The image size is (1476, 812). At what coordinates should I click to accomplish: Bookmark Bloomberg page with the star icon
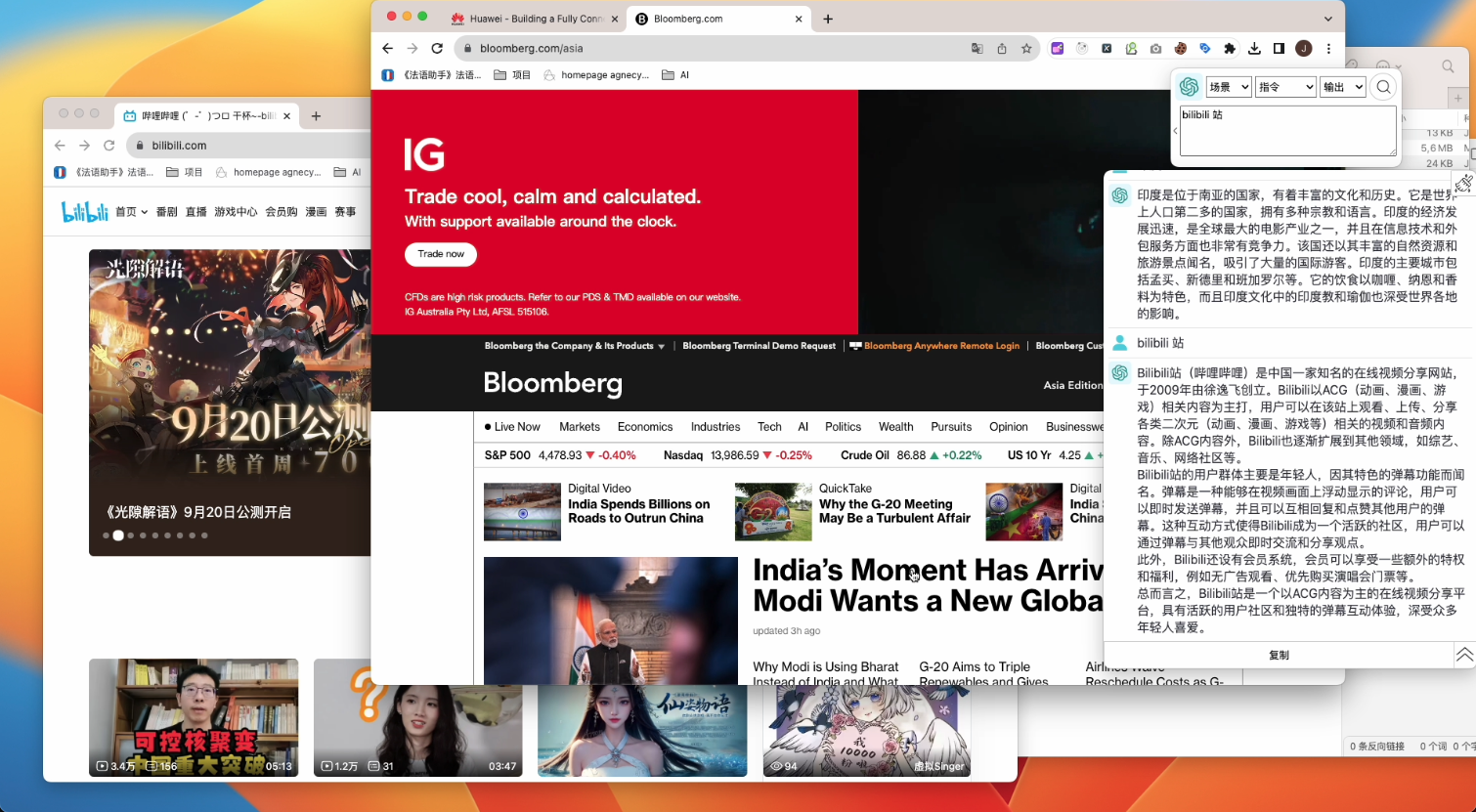coord(1026,48)
